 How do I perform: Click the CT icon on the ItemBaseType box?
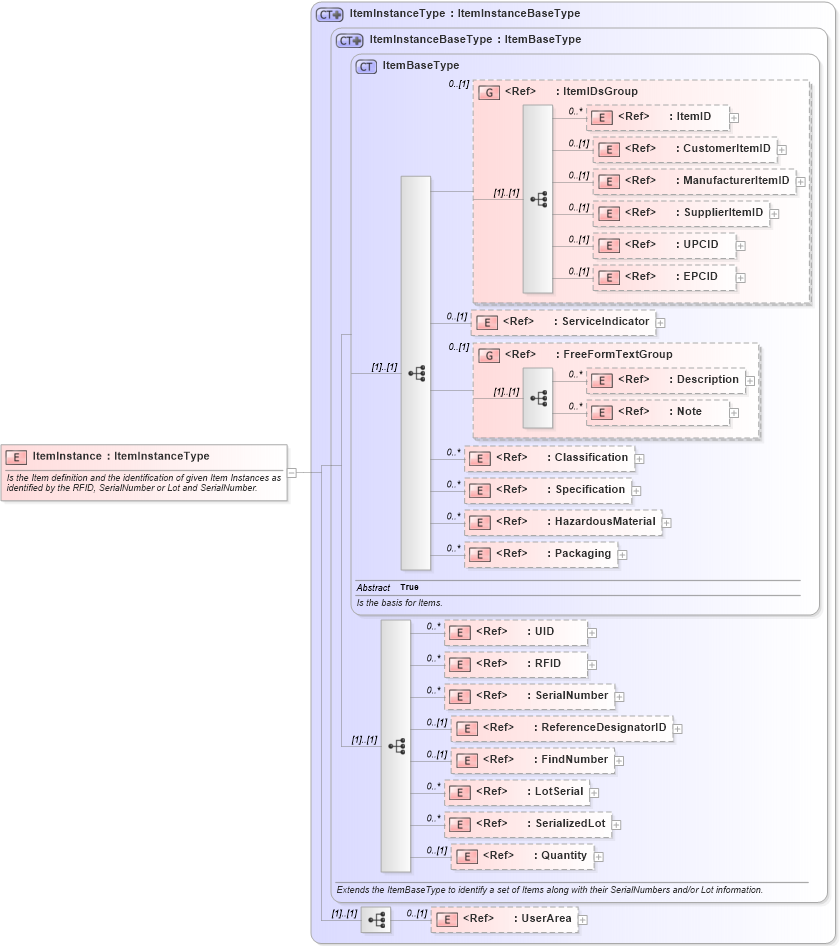click(x=364, y=65)
